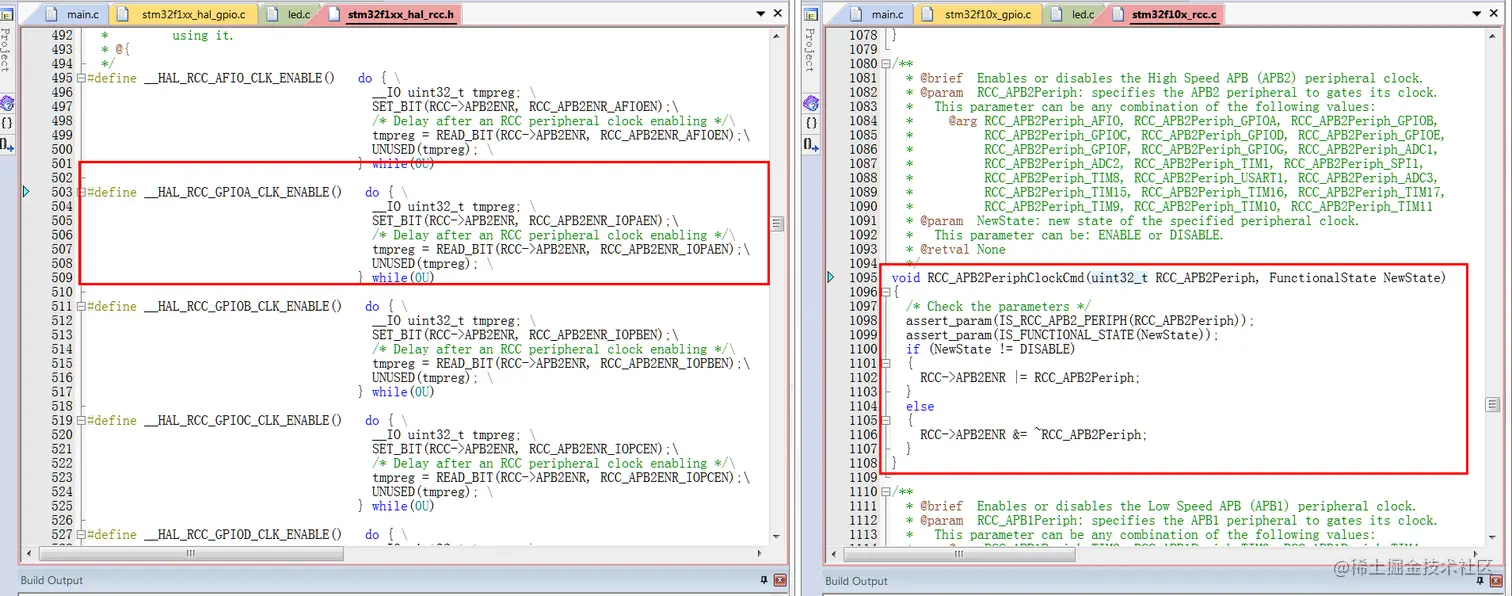Open the tab list dropdown arrow in left window
Image resolution: width=1512 pixels, height=596 pixels.
pos(760,14)
